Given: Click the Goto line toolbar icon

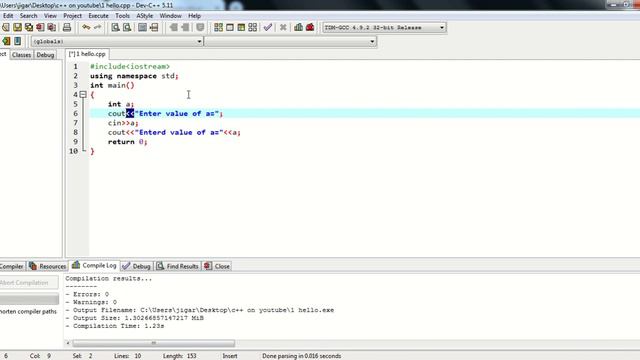Looking at the screenshot, I should pos(154,27).
